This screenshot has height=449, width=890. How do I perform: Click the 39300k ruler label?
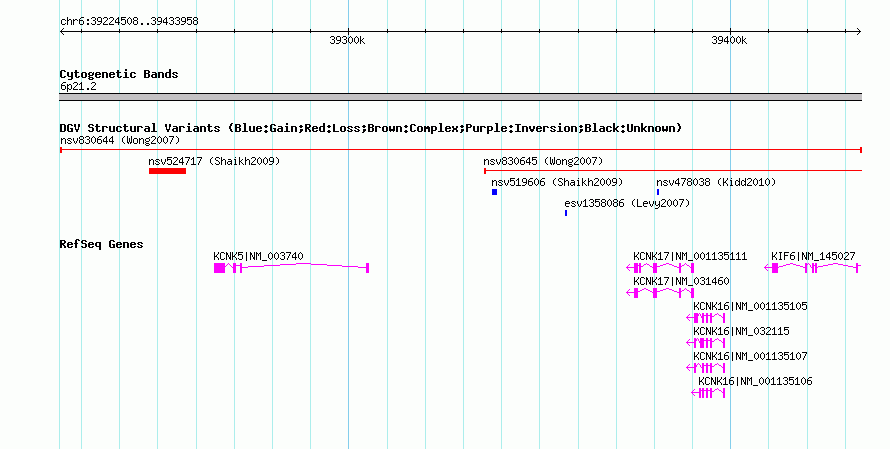347,40
